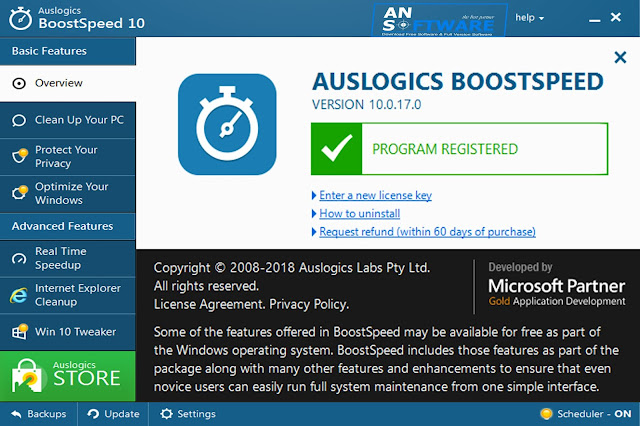
Task: Click the Backups arrow icon
Action: point(16,414)
